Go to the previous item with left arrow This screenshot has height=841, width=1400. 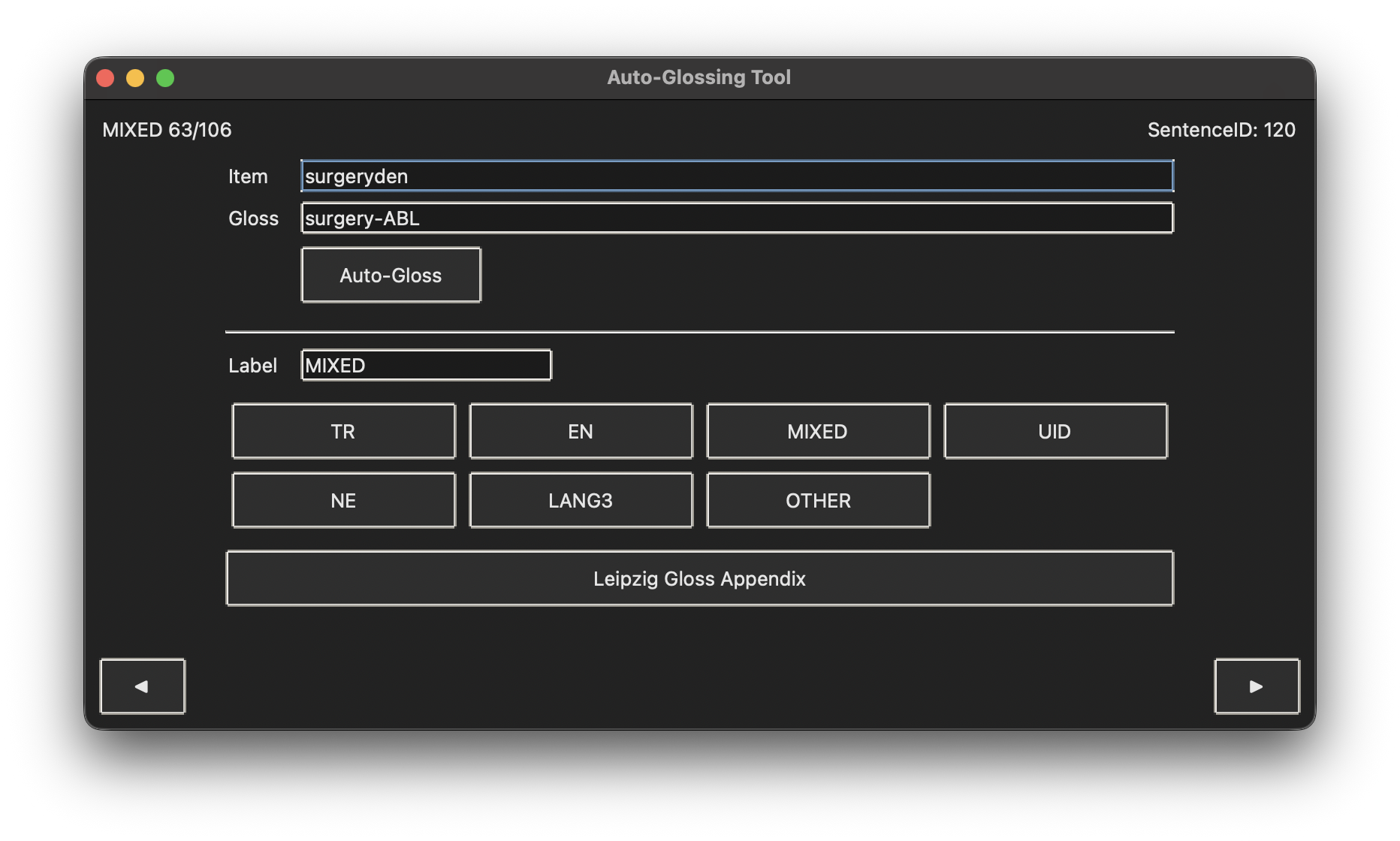142,686
